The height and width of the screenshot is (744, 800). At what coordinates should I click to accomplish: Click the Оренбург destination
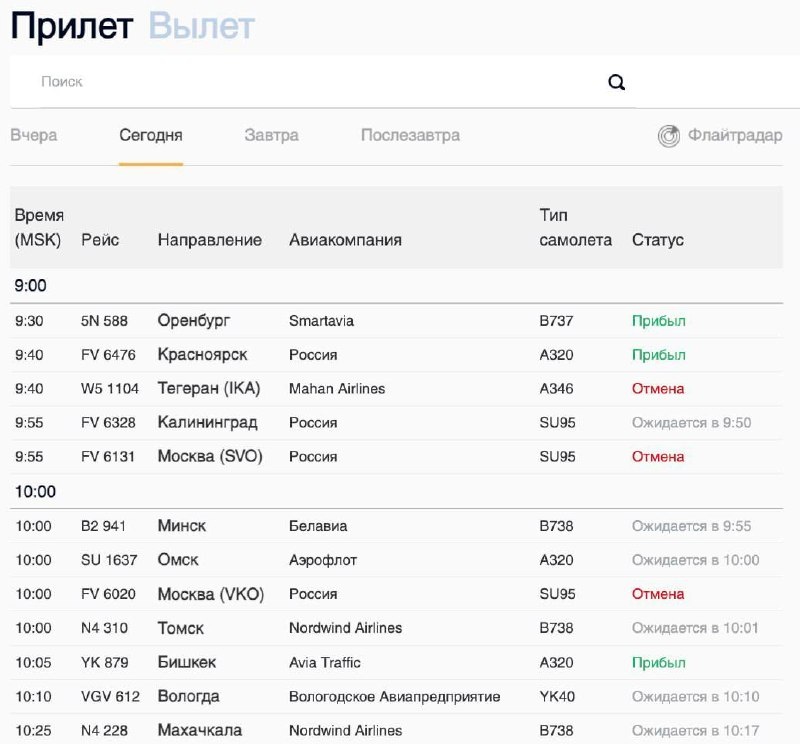coord(194,320)
